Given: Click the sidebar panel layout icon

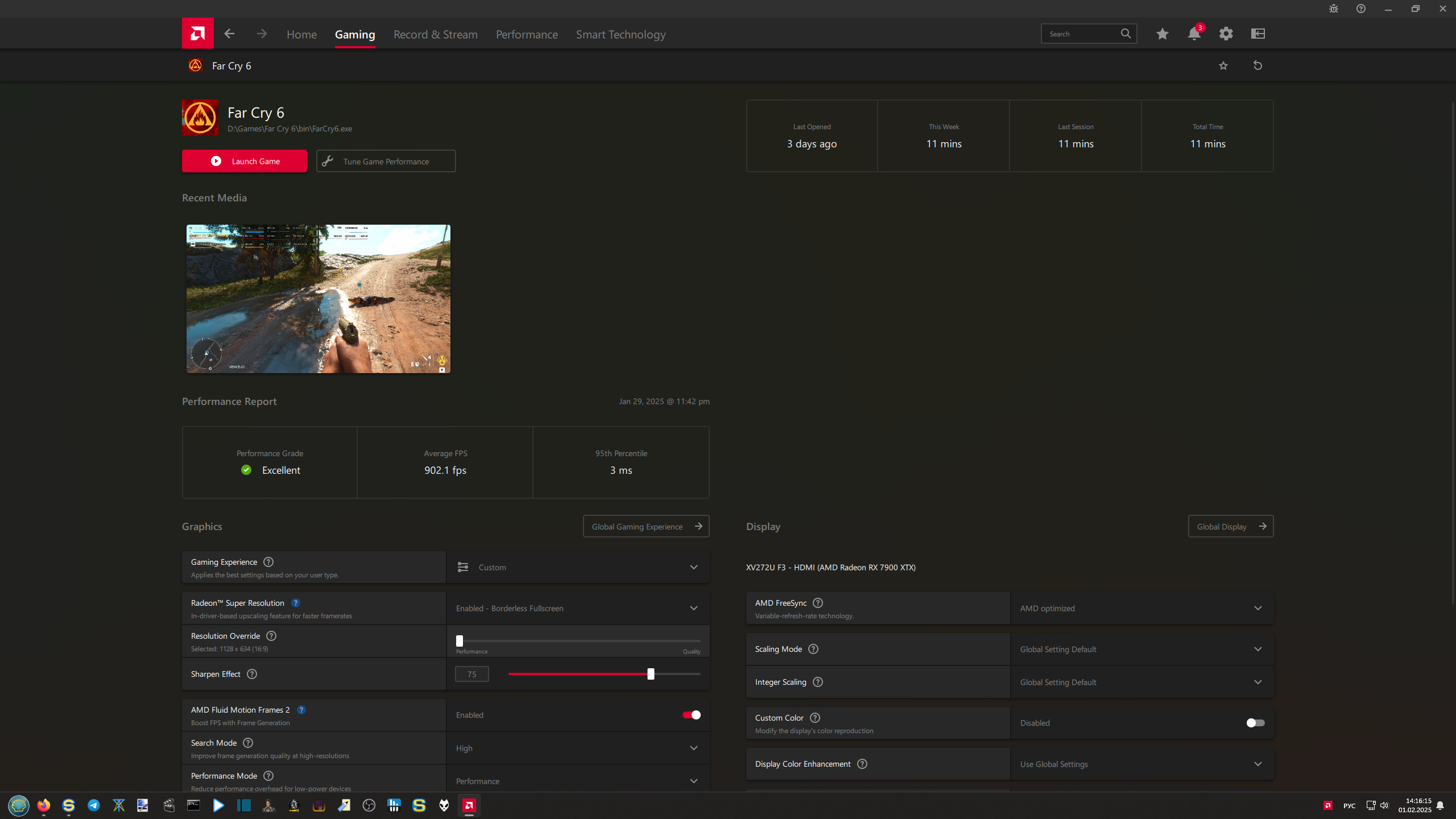Looking at the screenshot, I should pyautogui.click(x=1258, y=34).
